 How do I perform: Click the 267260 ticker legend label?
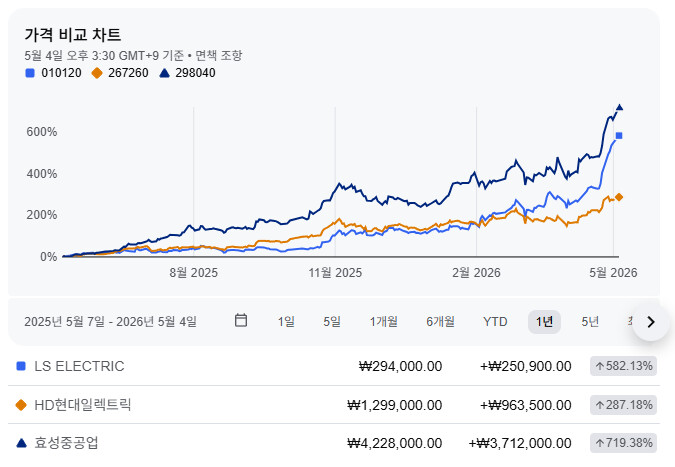128,73
